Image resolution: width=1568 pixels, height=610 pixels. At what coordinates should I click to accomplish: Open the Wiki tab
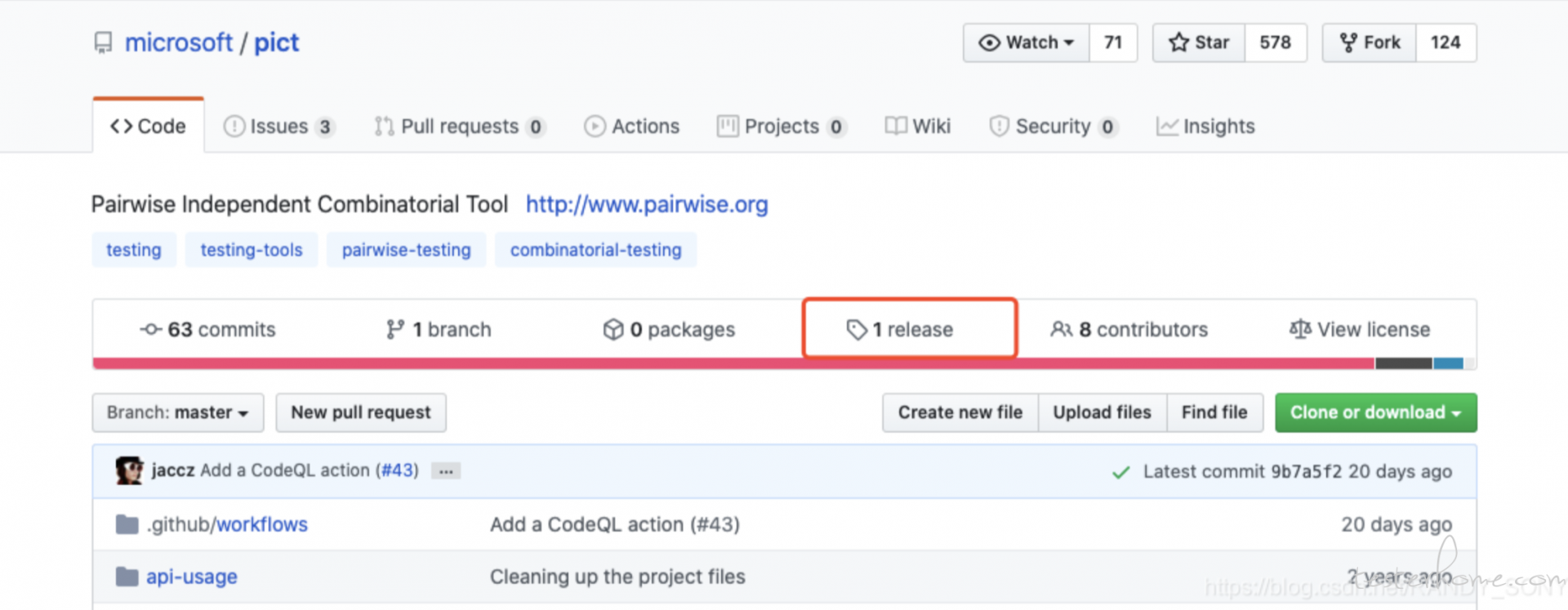pos(918,127)
